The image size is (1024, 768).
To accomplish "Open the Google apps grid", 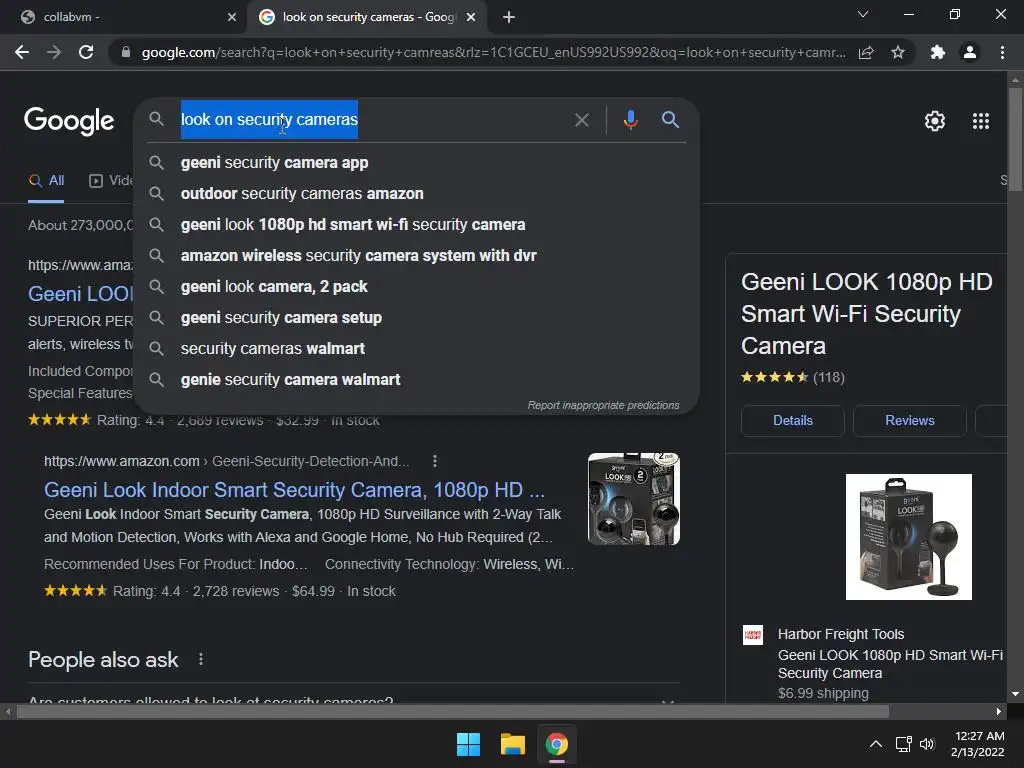I will coord(980,121).
